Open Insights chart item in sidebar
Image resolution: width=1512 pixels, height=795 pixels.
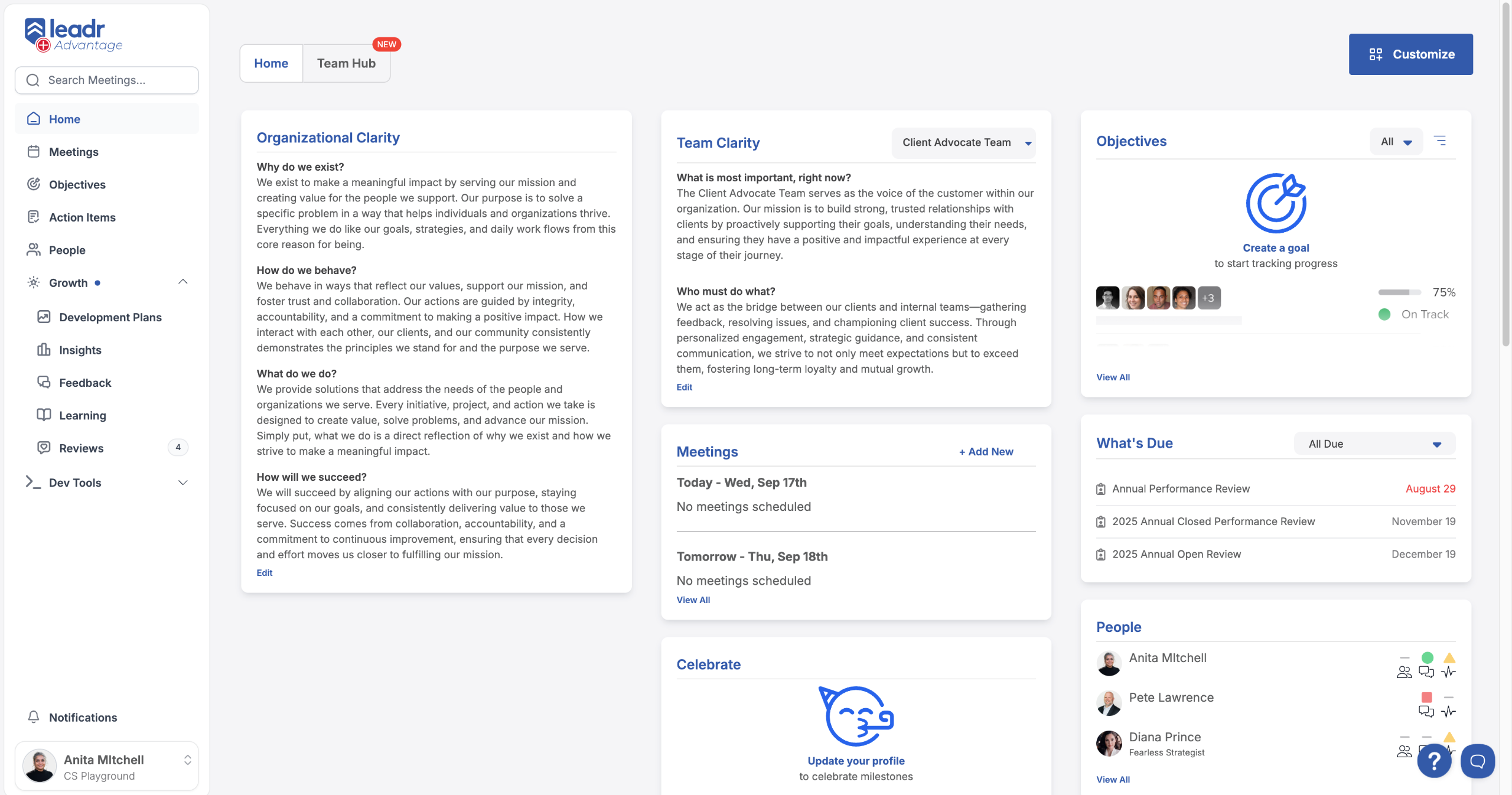point(80,350)
